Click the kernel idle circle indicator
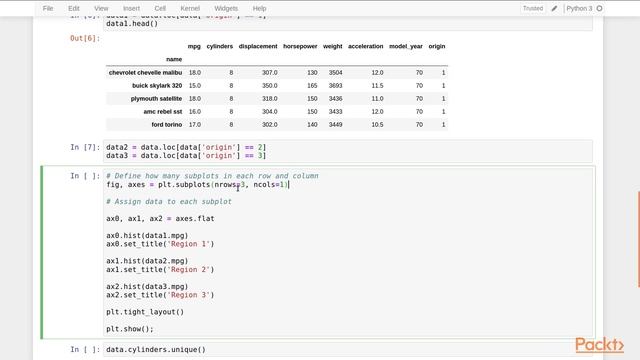The image size is (640, 360). coord(599,8)
